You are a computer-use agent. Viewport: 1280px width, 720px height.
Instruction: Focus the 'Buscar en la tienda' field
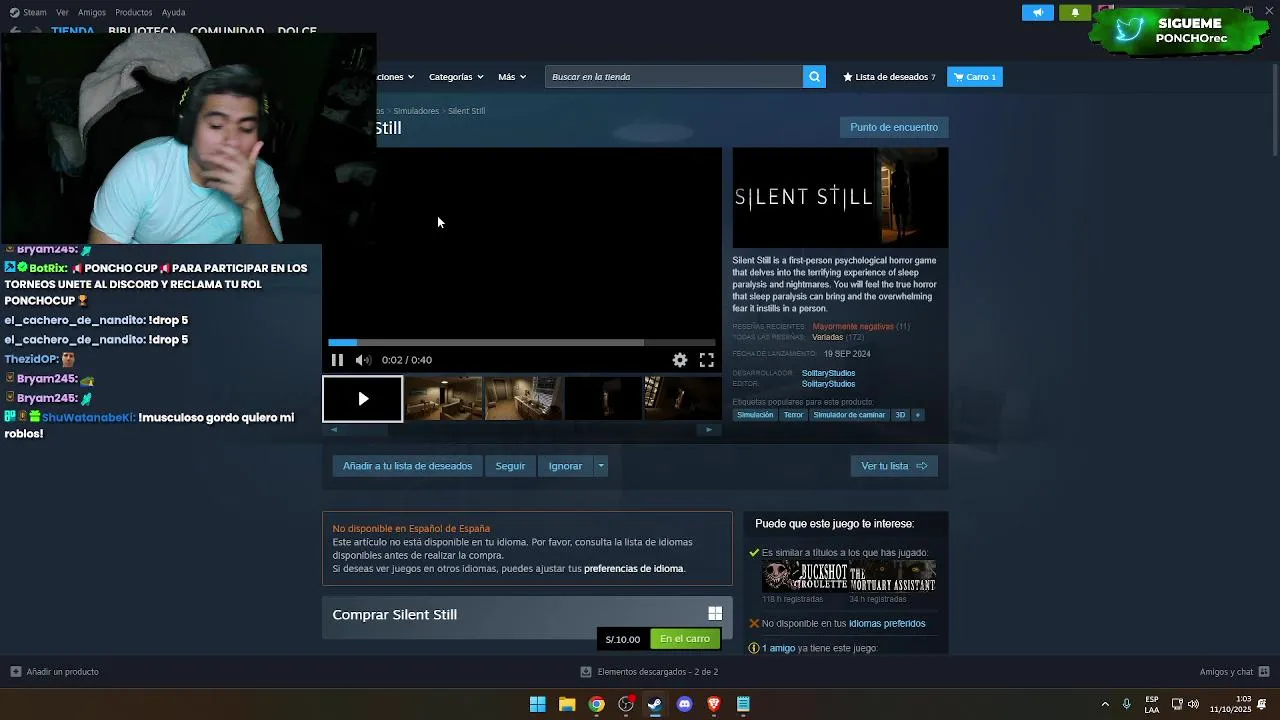click(x=674, y=77)
